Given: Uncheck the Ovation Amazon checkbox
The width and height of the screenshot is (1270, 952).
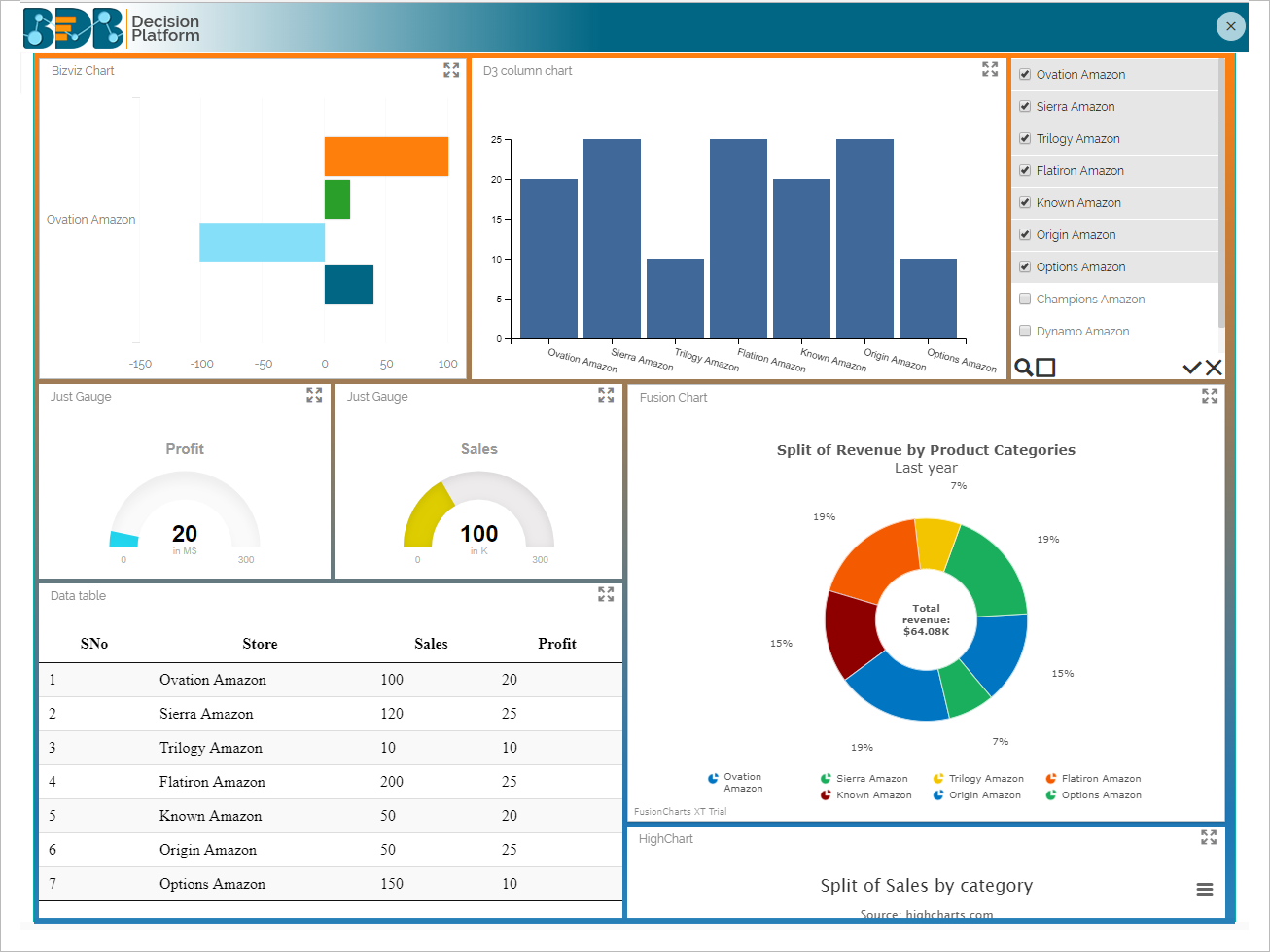Looking at the screenshot, I should [x=1025, y=75].
